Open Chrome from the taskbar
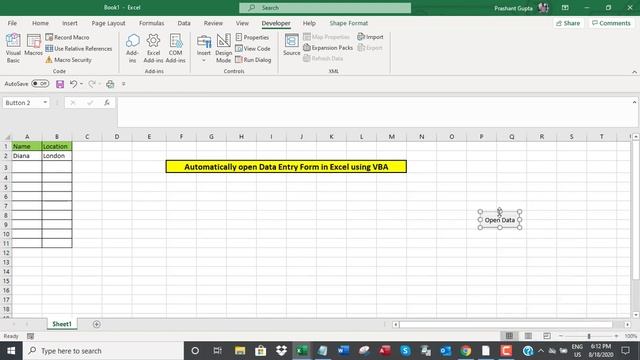 [x=466, y=351]
